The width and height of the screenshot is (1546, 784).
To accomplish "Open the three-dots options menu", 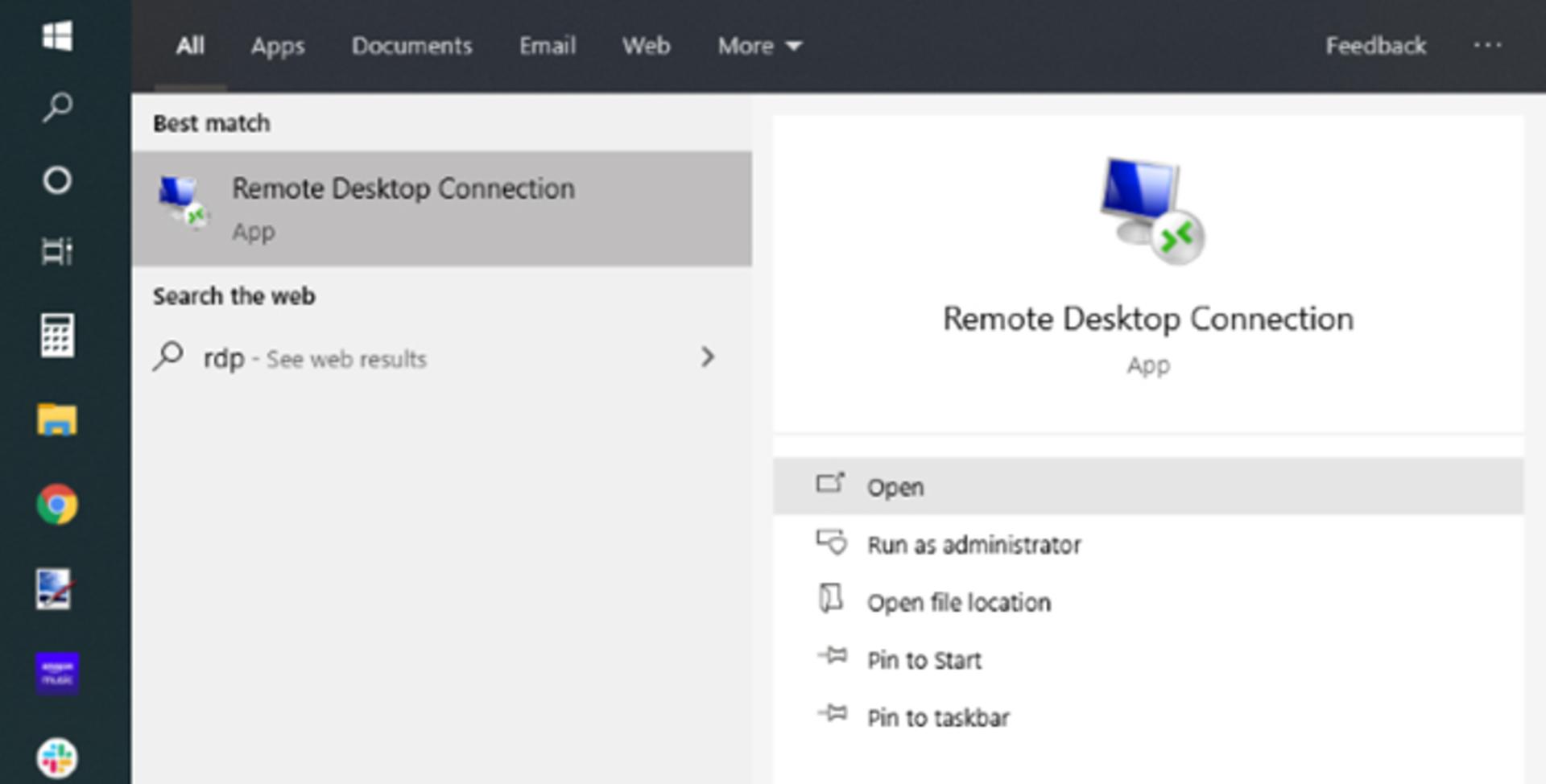I will point(1487,45).
